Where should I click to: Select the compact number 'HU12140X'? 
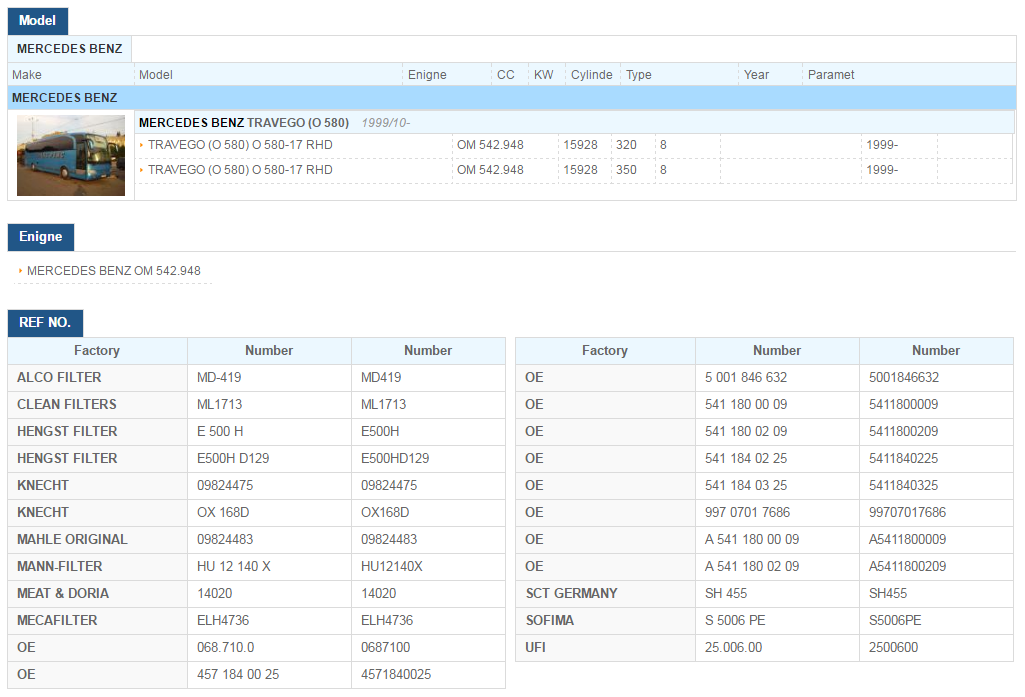(392, 566)
